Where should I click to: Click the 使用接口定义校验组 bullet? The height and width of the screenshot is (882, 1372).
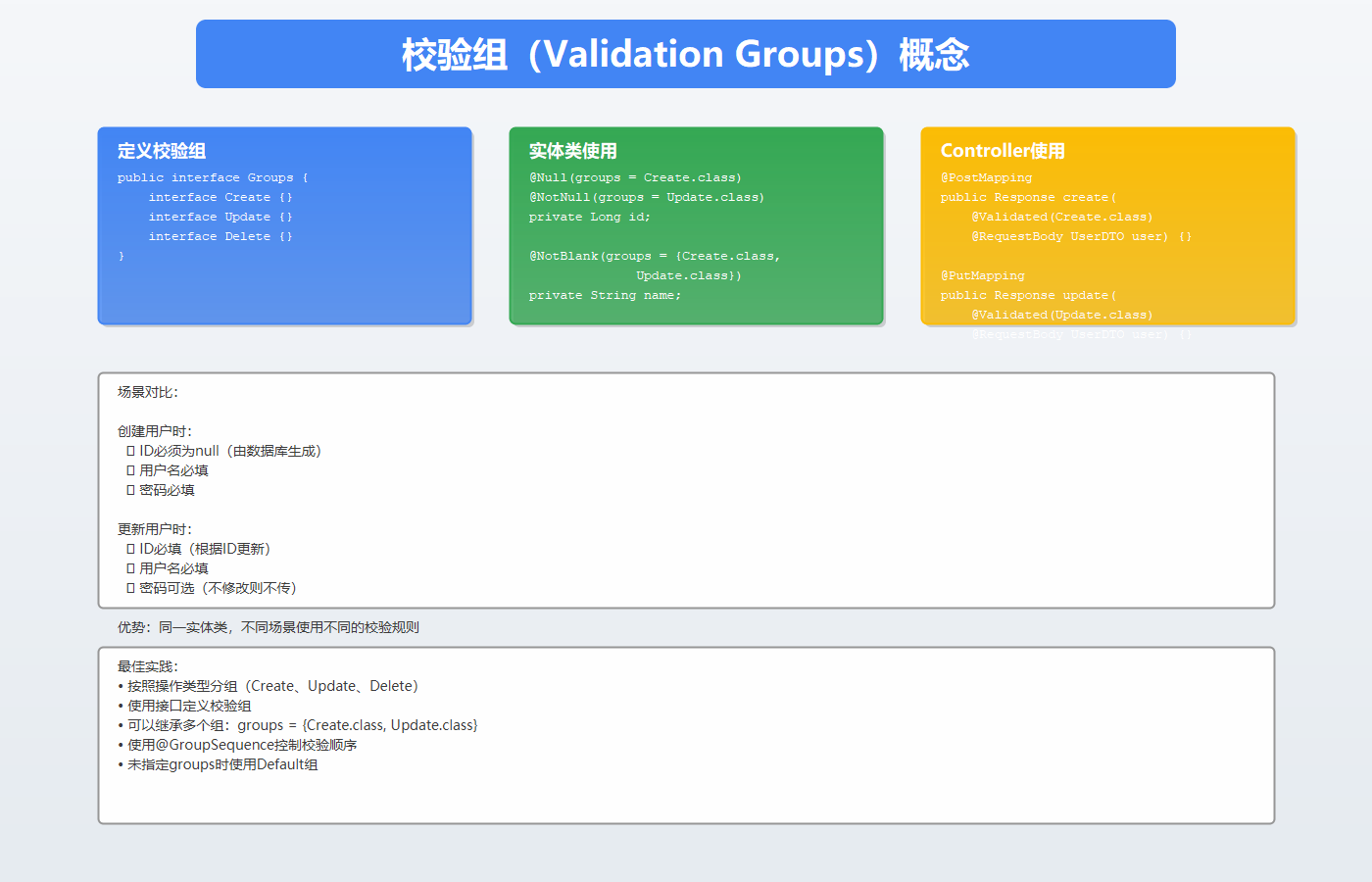coord(184,706)
